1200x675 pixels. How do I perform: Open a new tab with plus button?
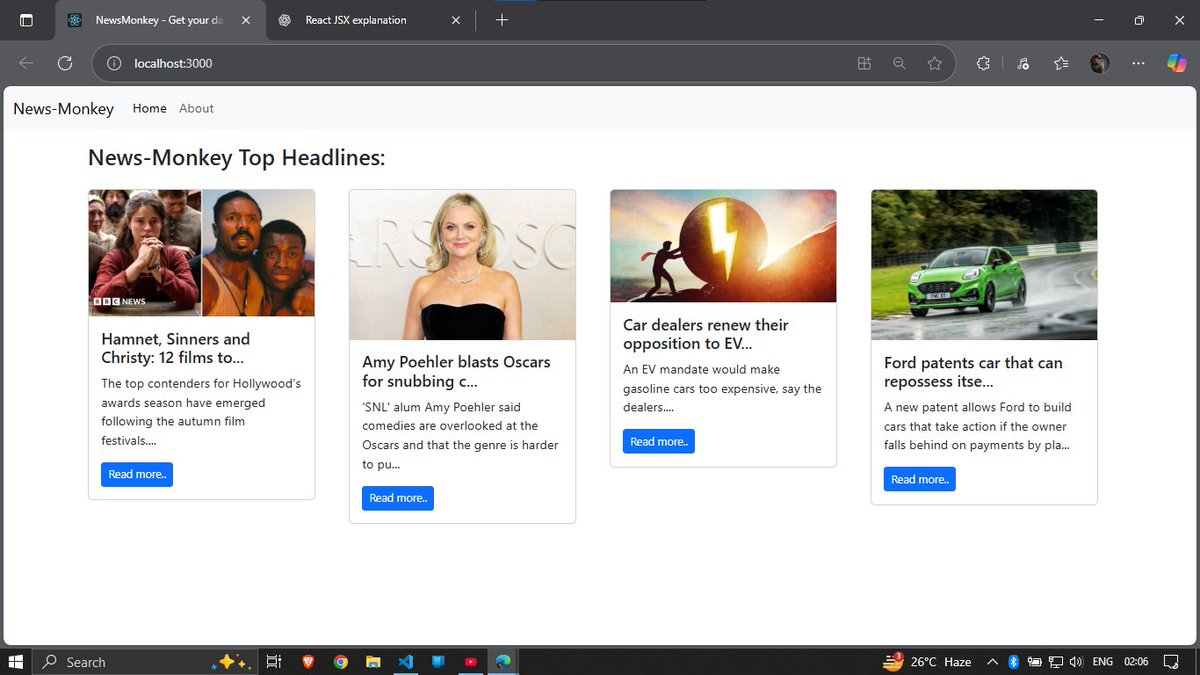(502, 20)
